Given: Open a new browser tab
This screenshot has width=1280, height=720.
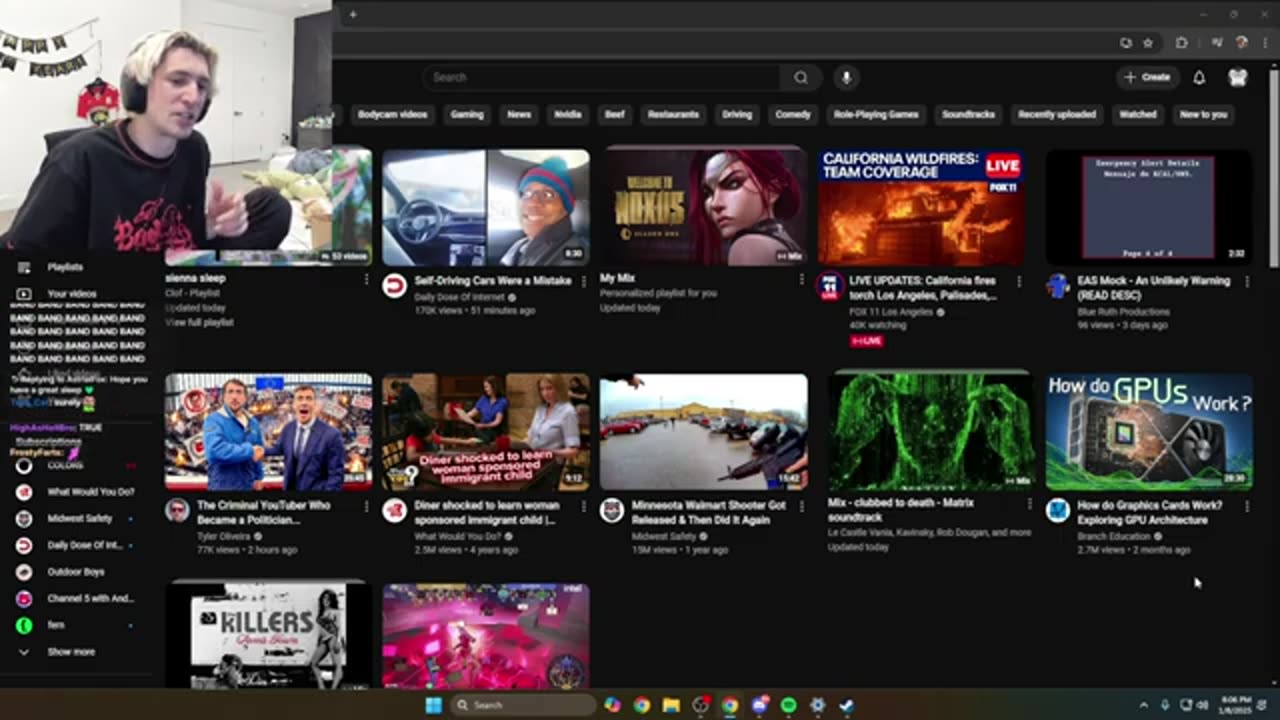Looking at the screenshot, I should [x=353, y=14].
